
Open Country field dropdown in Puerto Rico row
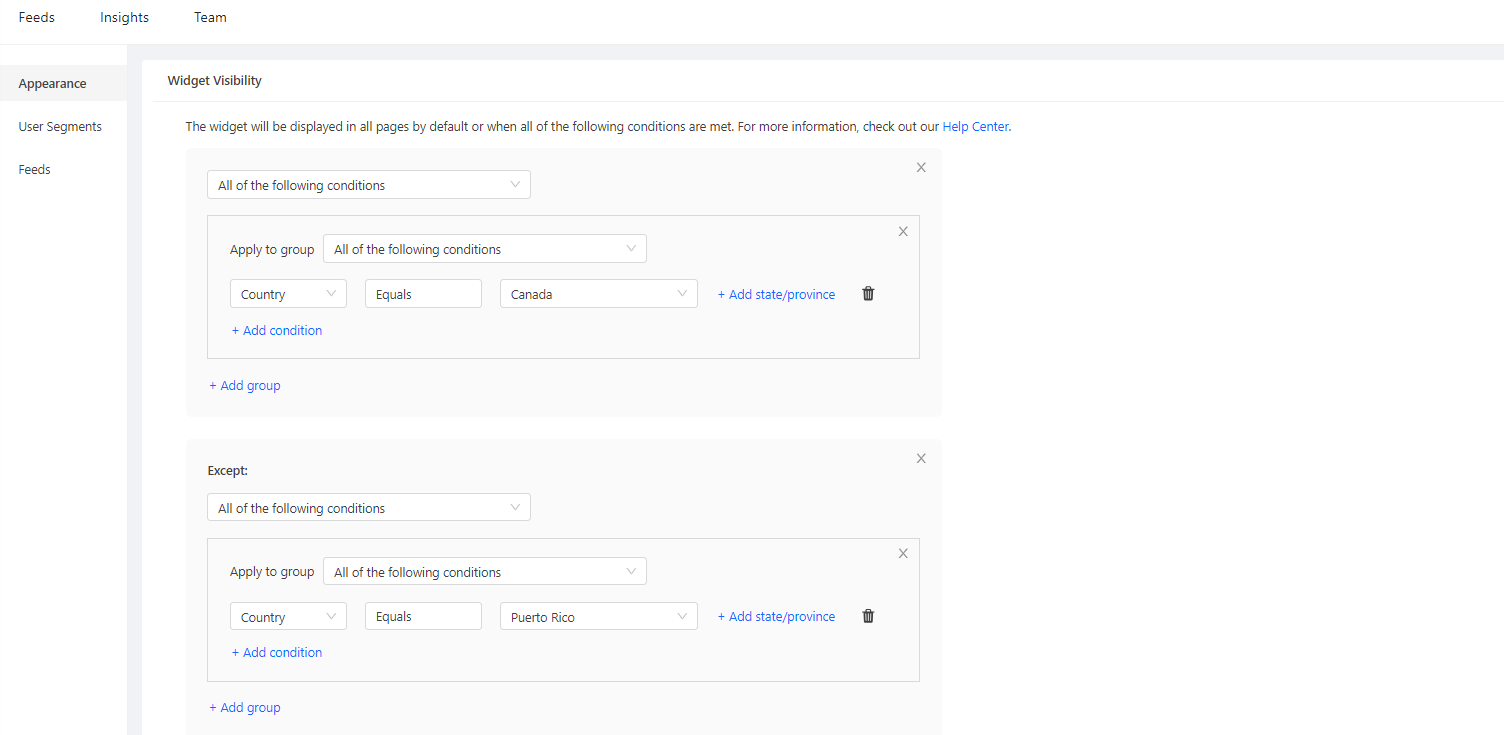[288, 617]
